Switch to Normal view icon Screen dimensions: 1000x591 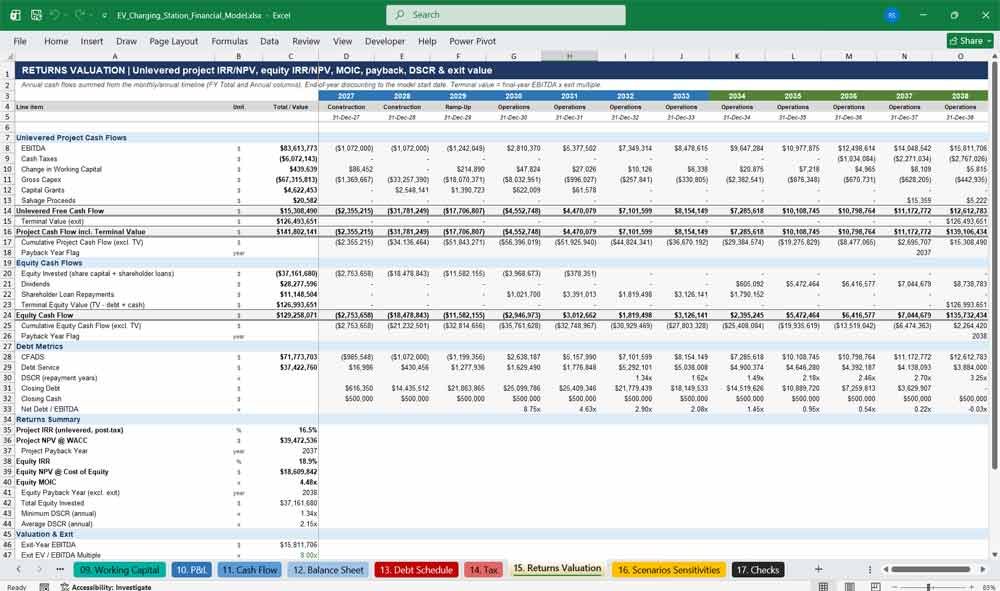(823, 587)
